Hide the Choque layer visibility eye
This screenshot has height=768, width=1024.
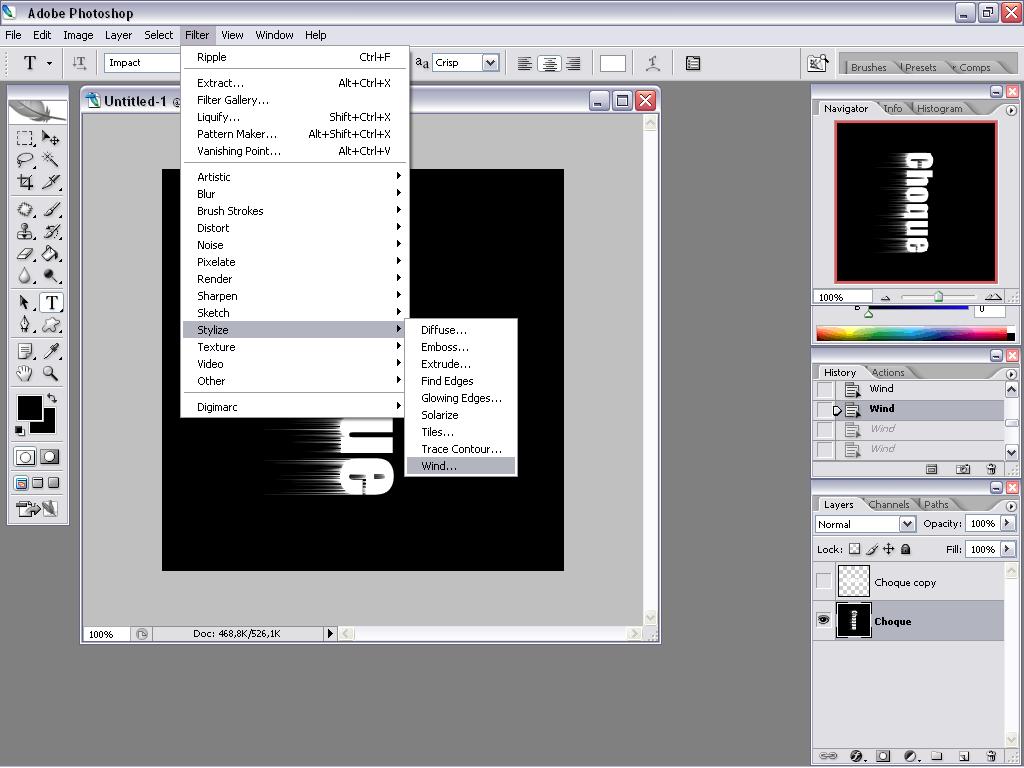(x=824, y=620)
